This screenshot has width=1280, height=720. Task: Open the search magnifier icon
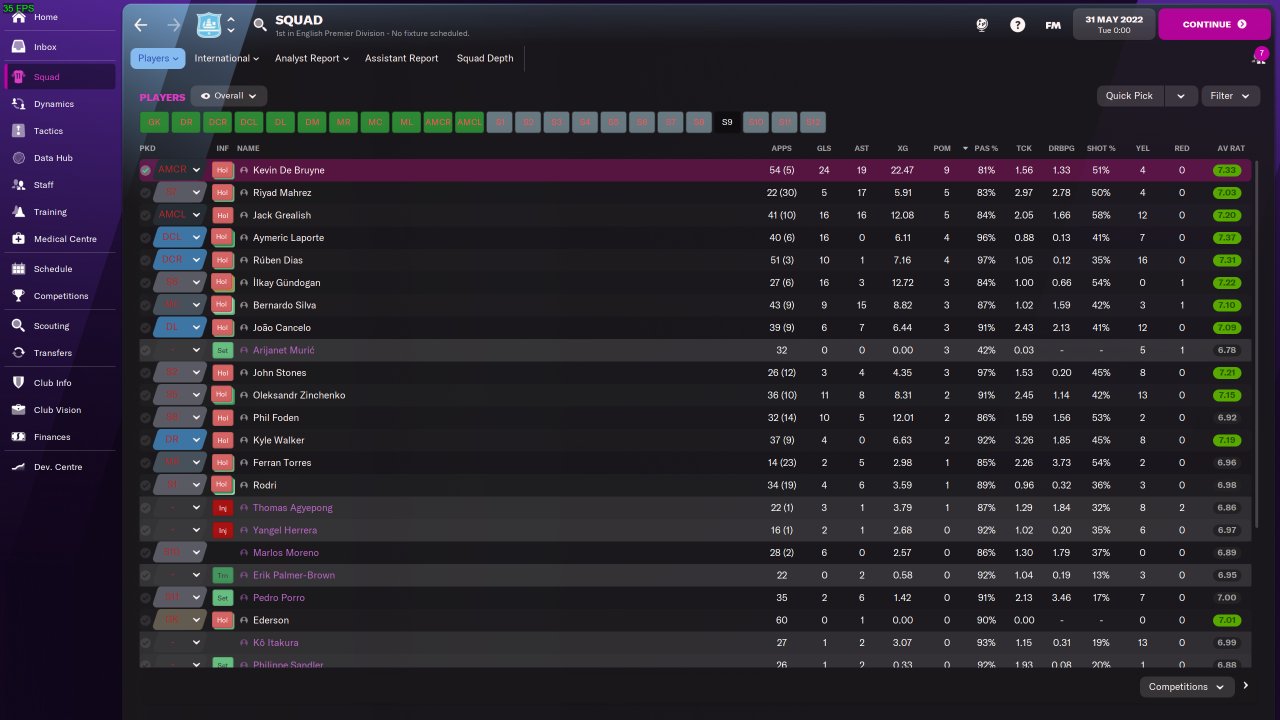[260, 25]
